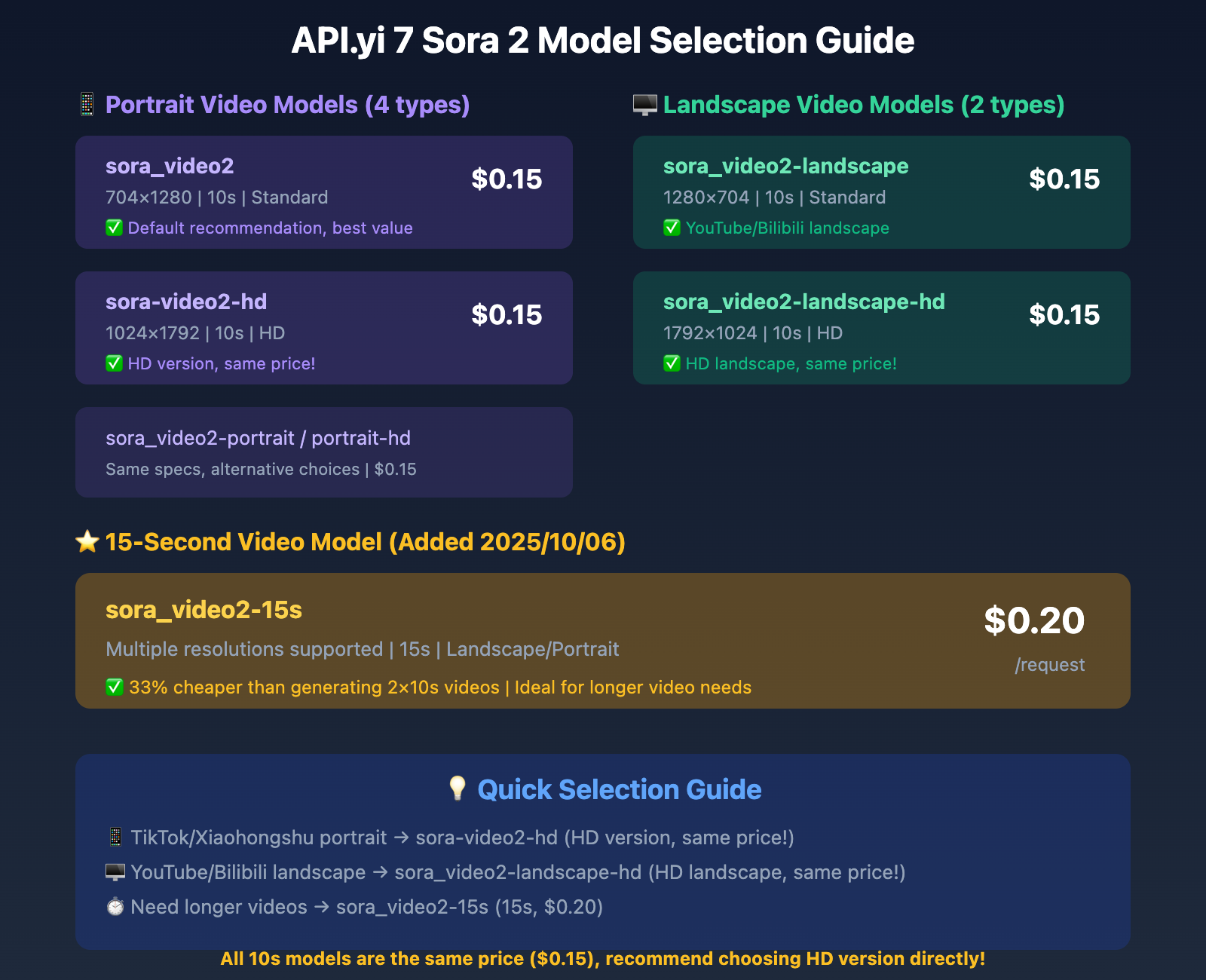
Task: Click the phone icon before TikTok/Xiaohongshu portrait
Action: click(115, 838)
